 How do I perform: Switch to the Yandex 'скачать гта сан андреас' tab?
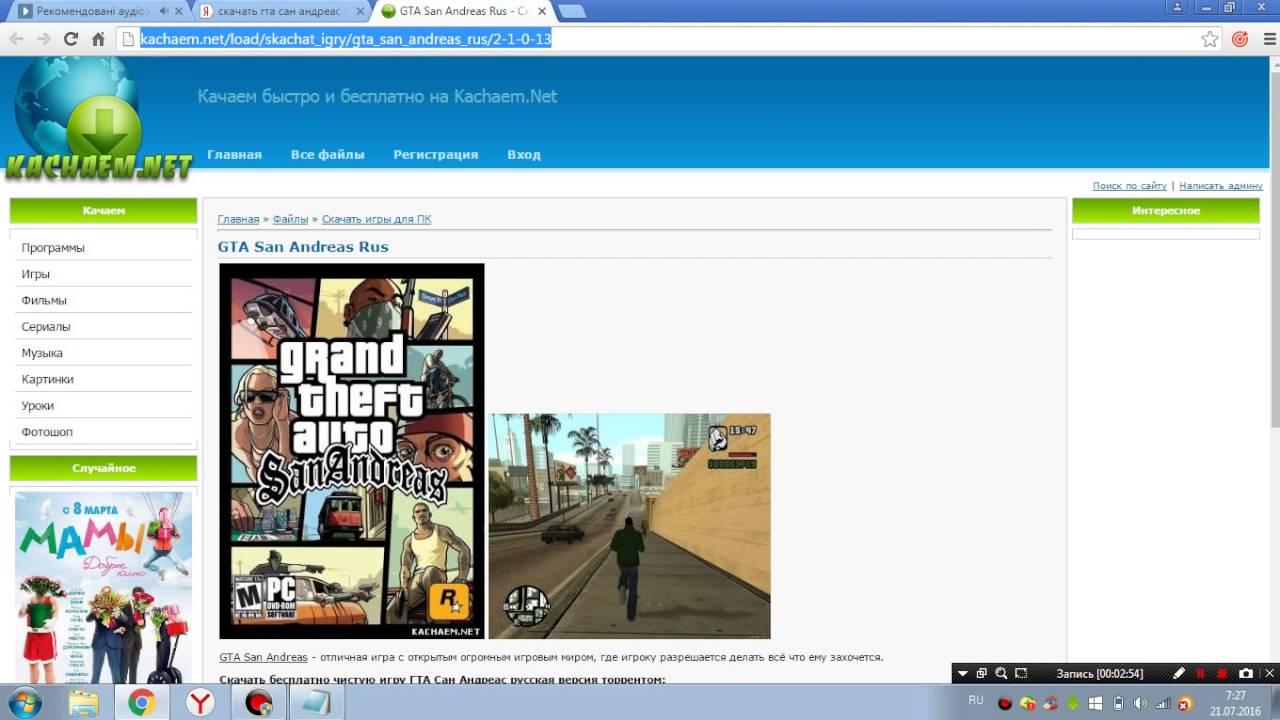[282, 11]
